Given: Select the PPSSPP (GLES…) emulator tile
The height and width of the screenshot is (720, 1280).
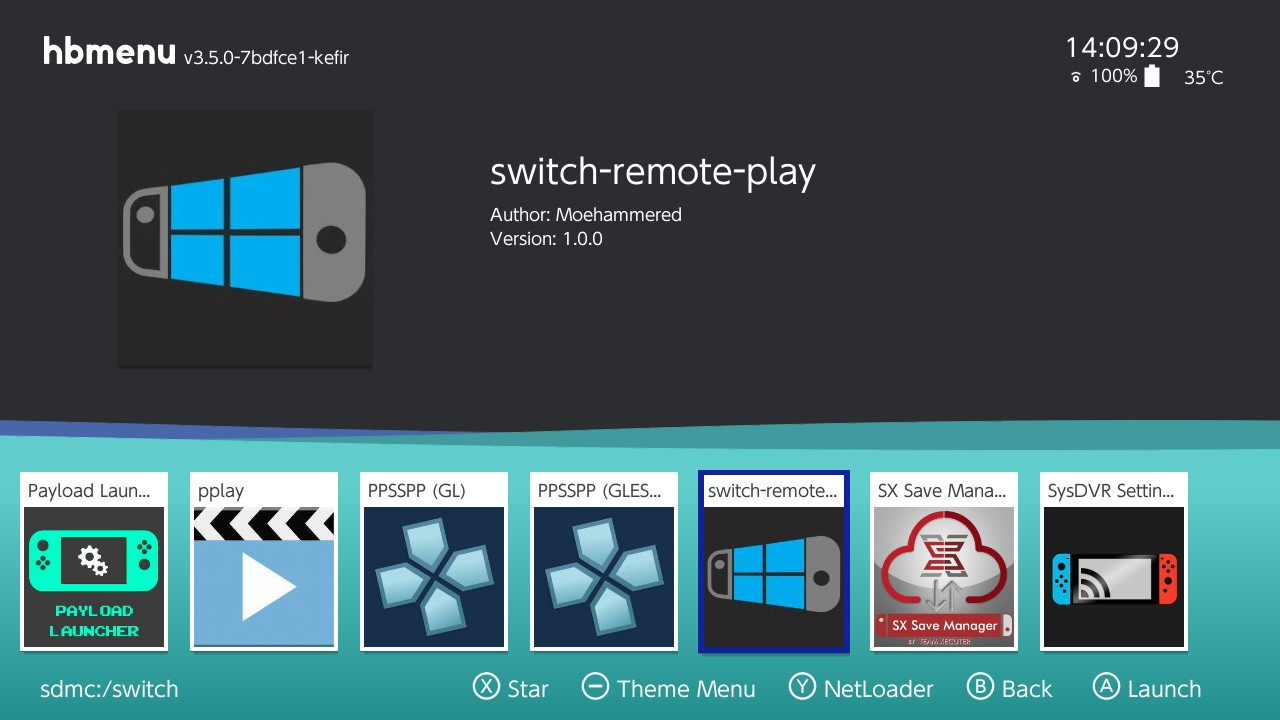Looking at the screenshot, I should click(604, 561).
